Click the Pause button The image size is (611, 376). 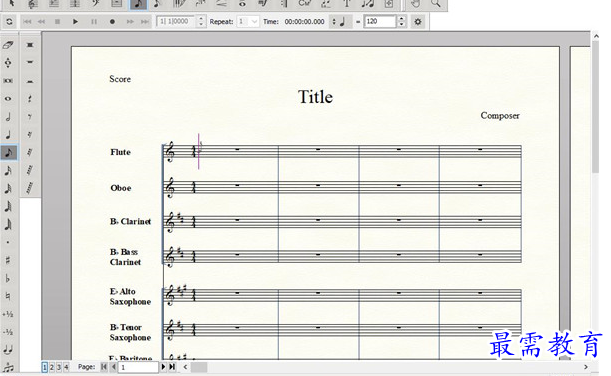pyautogui.click(x=94, y=22)
